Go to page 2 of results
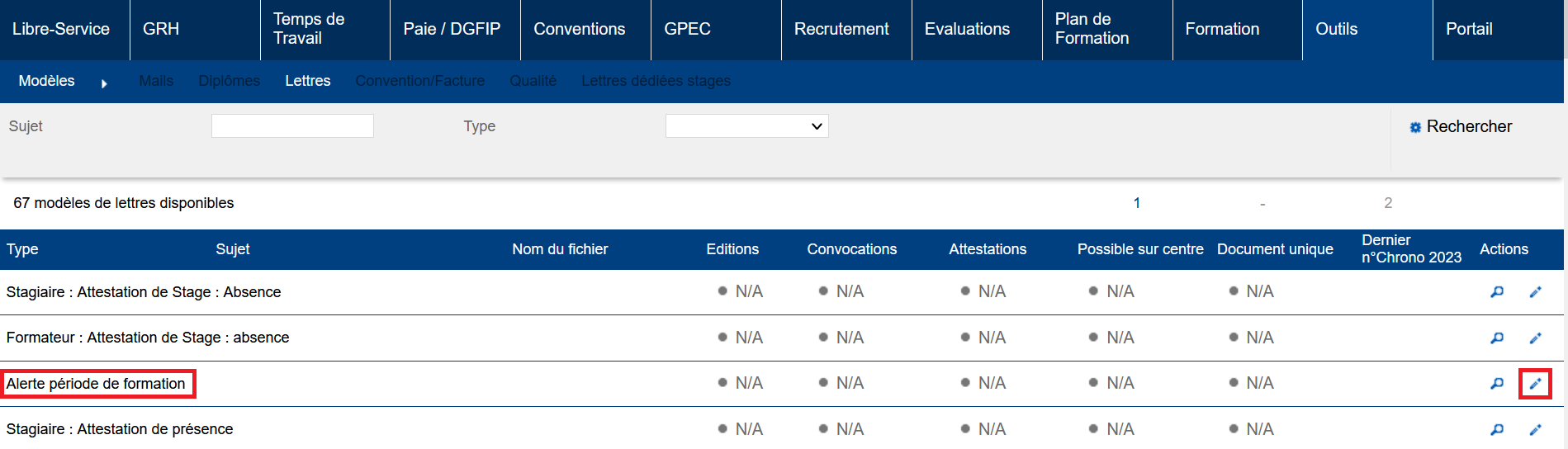The width and height of the screenshot is (1568, 449). click(x=1388, y=203)
